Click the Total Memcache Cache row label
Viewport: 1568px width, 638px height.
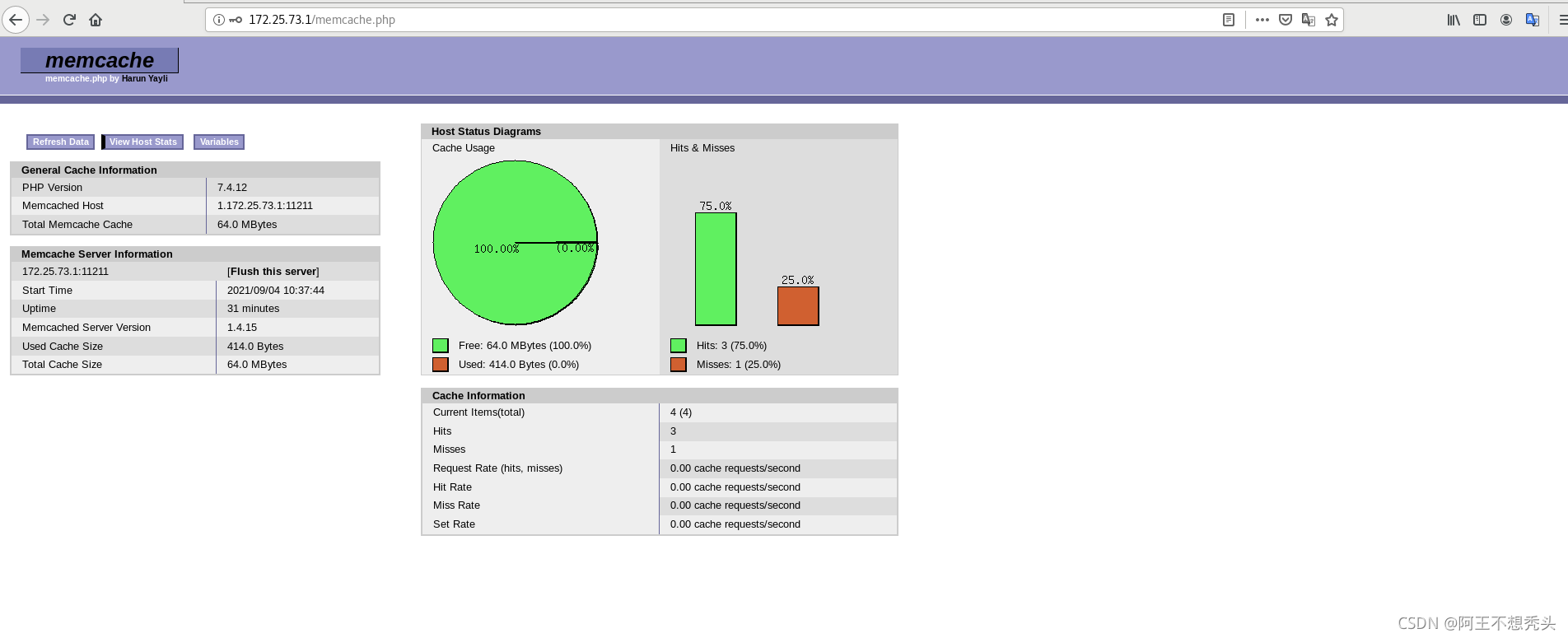[77, 225]
